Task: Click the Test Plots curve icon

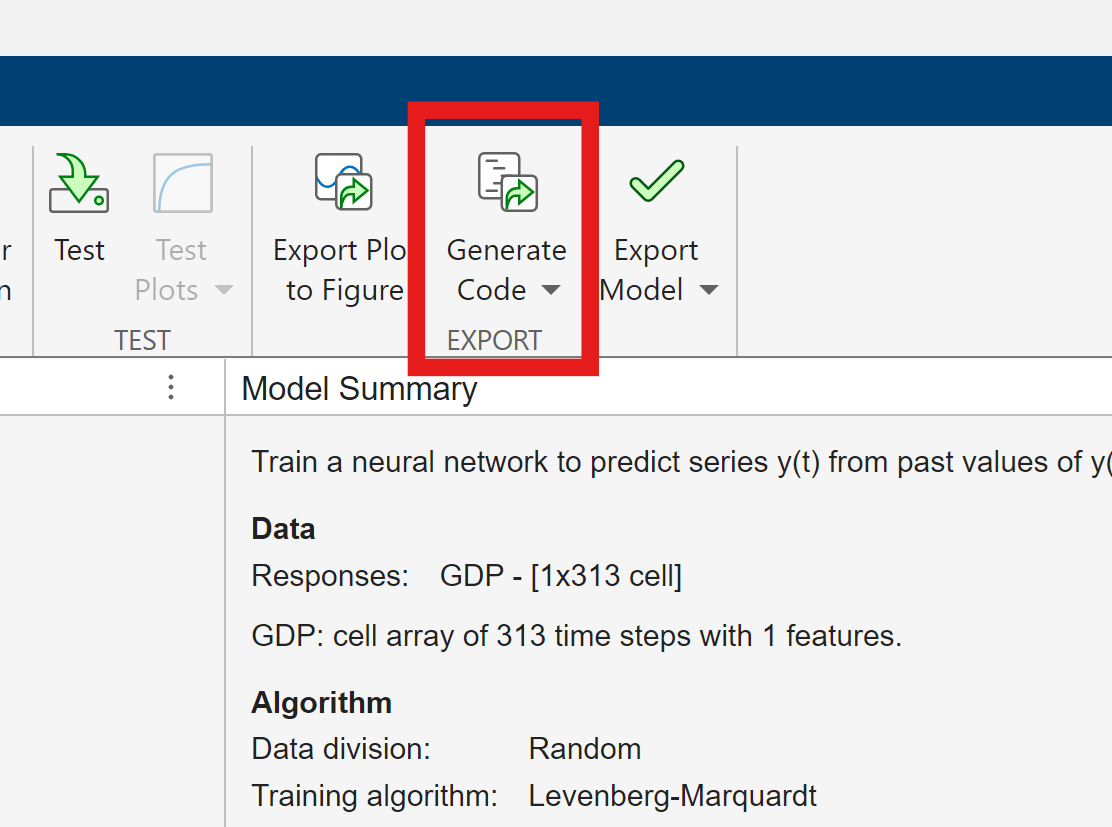Action: (x=182, y=184)
